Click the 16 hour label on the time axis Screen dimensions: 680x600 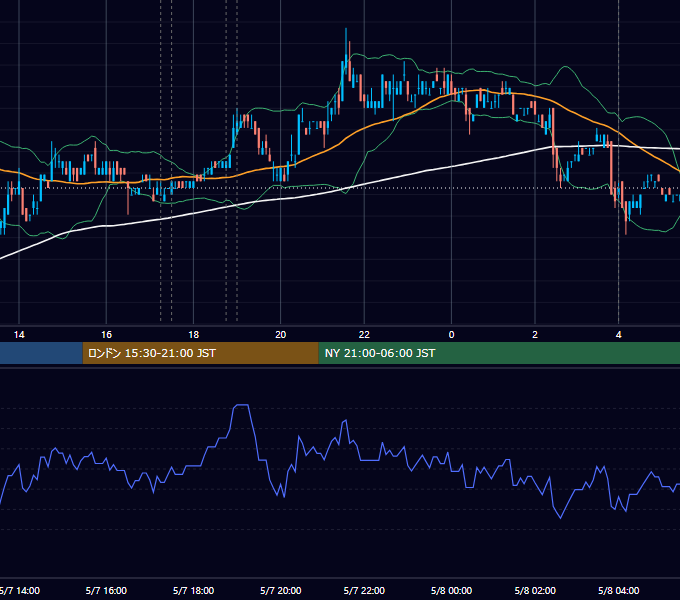pyautogui.click(x=106, y=334)
